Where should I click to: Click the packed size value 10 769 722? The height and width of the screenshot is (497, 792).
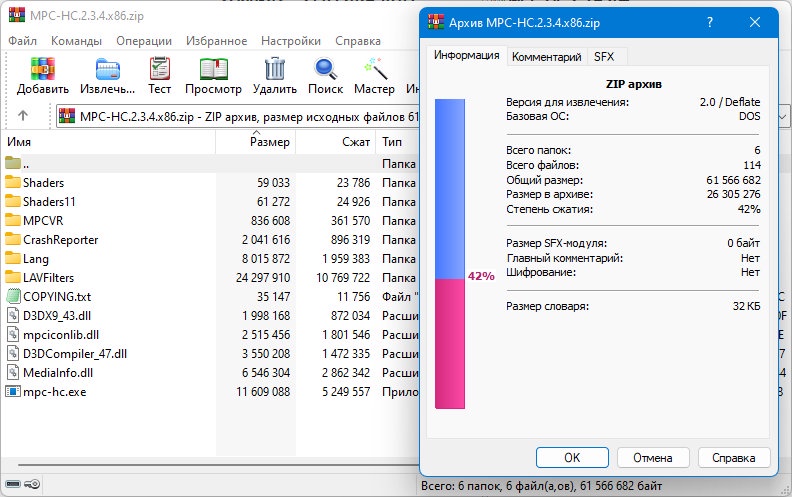tap(343, 277)
